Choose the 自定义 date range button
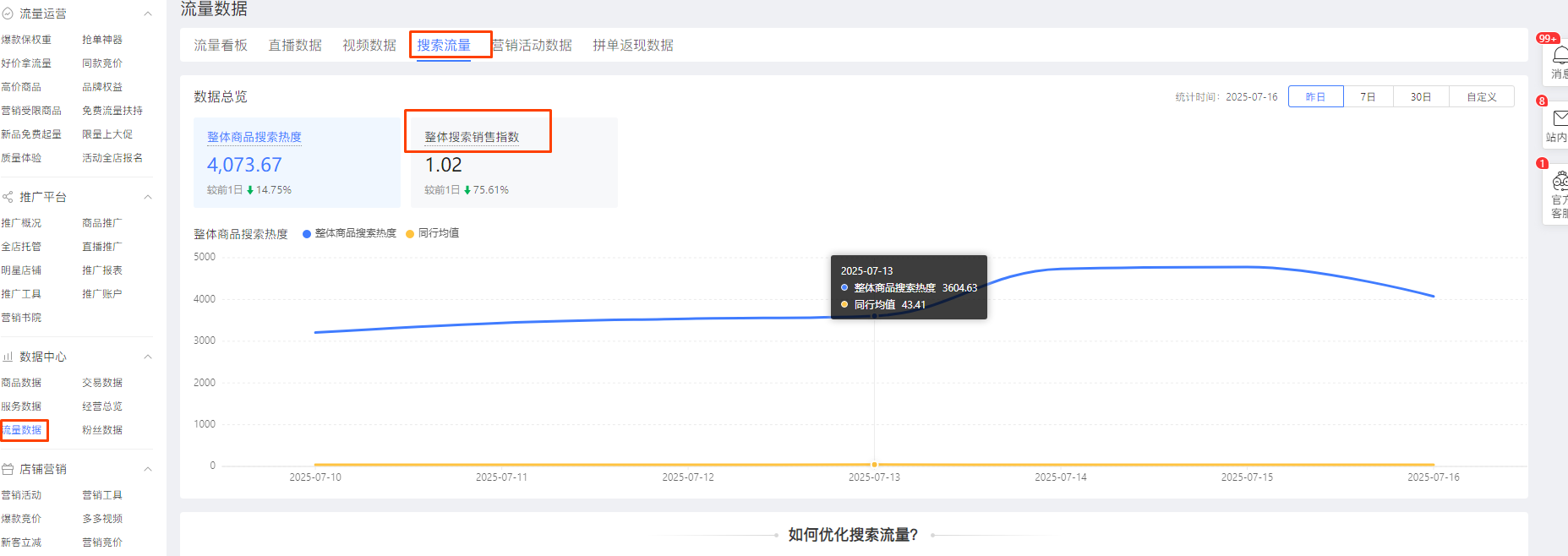The height and width of the screenshot is (556, 1568). pyautogui.click(x=1481, y=97)
